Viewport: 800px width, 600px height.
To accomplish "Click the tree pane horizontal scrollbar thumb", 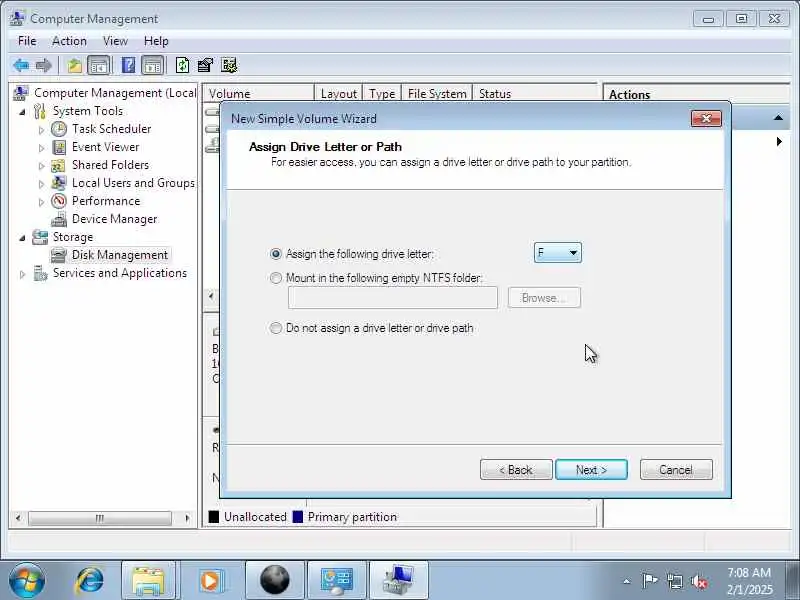I will pos(100,518).
